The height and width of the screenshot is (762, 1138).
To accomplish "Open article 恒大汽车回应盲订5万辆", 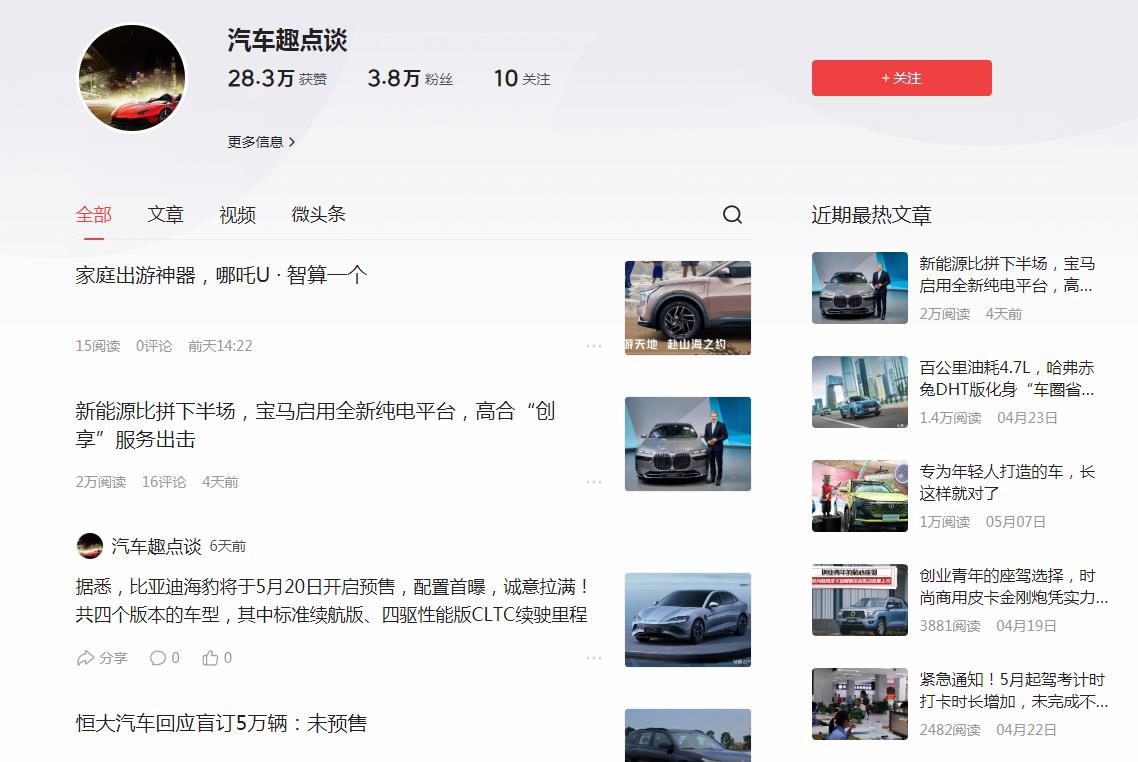I will click(x=221, y=724).
